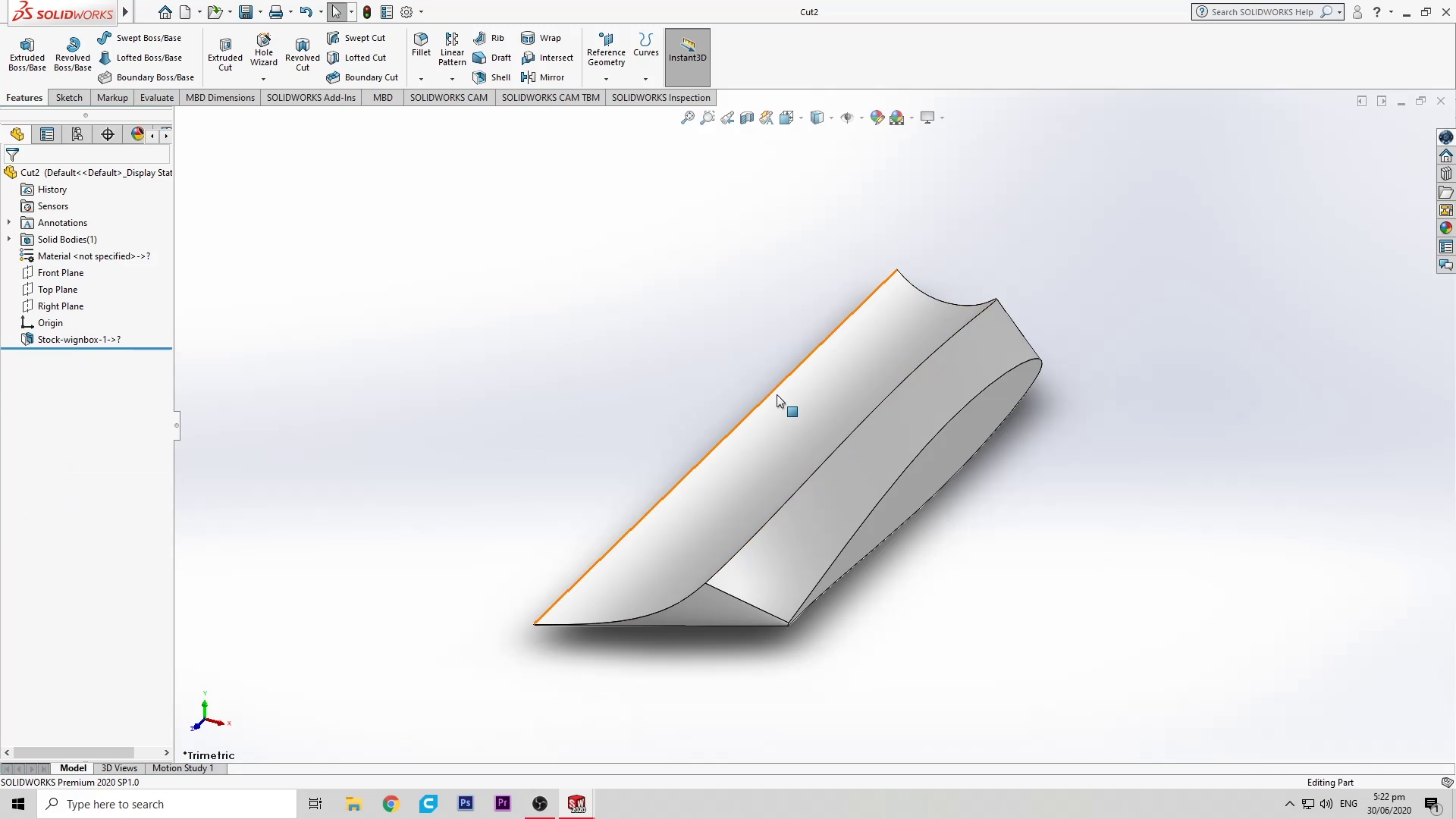1456x819 pixels.
Task: Open the Reference Geometry dropdown arrow
Action: pos(606,79)
